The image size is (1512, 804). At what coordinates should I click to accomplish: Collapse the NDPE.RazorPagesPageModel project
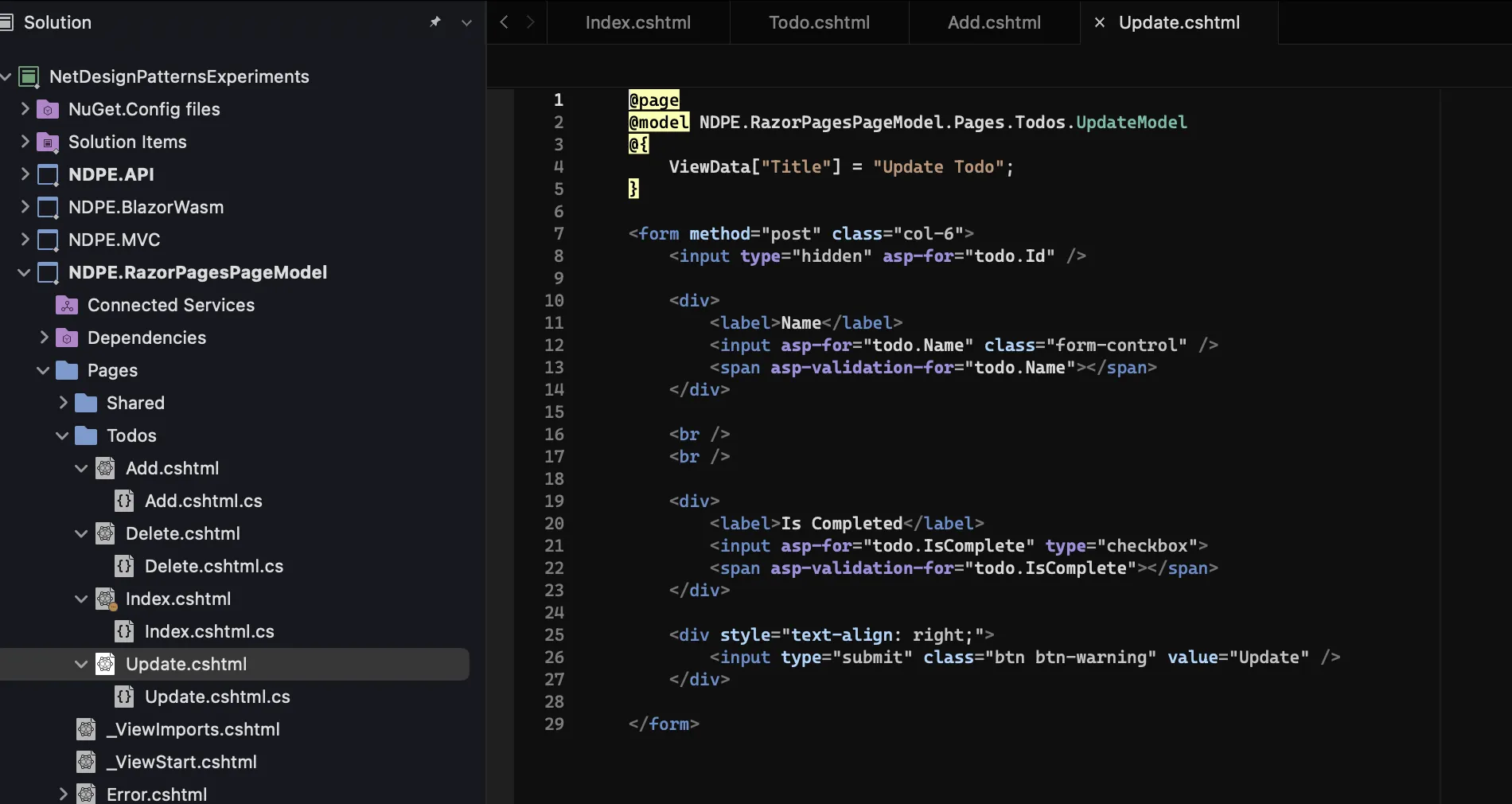pyautogui.click(x=23, y=272)
